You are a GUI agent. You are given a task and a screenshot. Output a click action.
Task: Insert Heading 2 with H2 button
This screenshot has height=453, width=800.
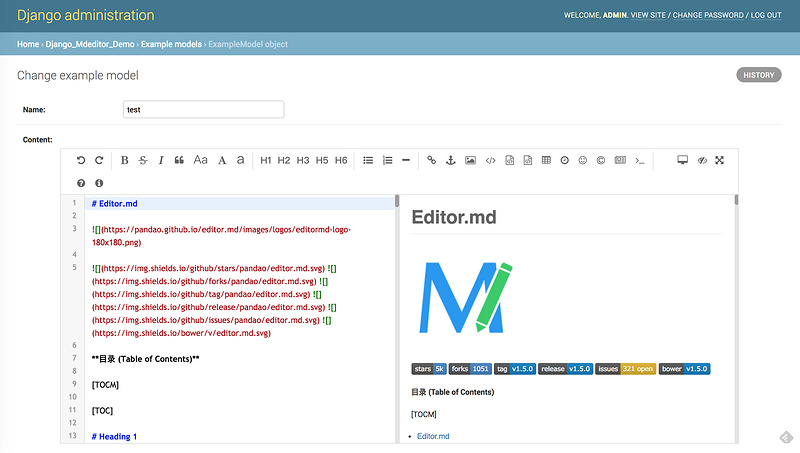[284, 160]
